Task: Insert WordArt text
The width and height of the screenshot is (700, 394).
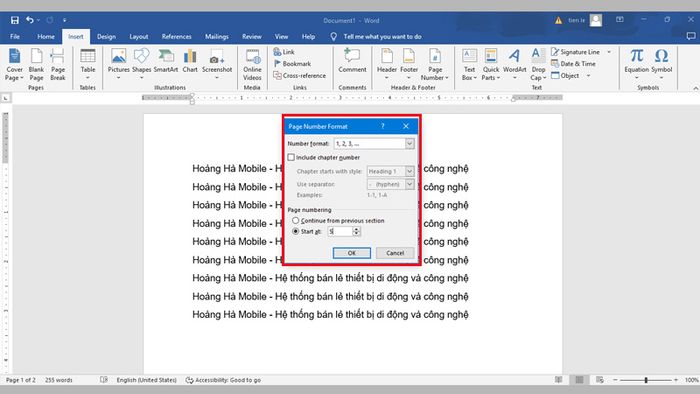Action: pos(514,64)
